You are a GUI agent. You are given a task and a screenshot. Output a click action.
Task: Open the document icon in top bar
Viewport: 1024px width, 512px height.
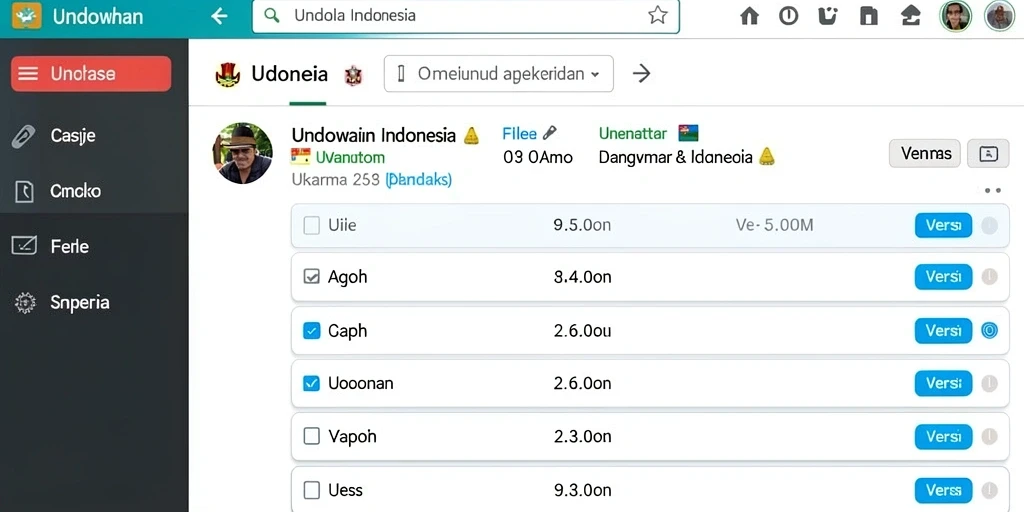(x=869, y=16)
